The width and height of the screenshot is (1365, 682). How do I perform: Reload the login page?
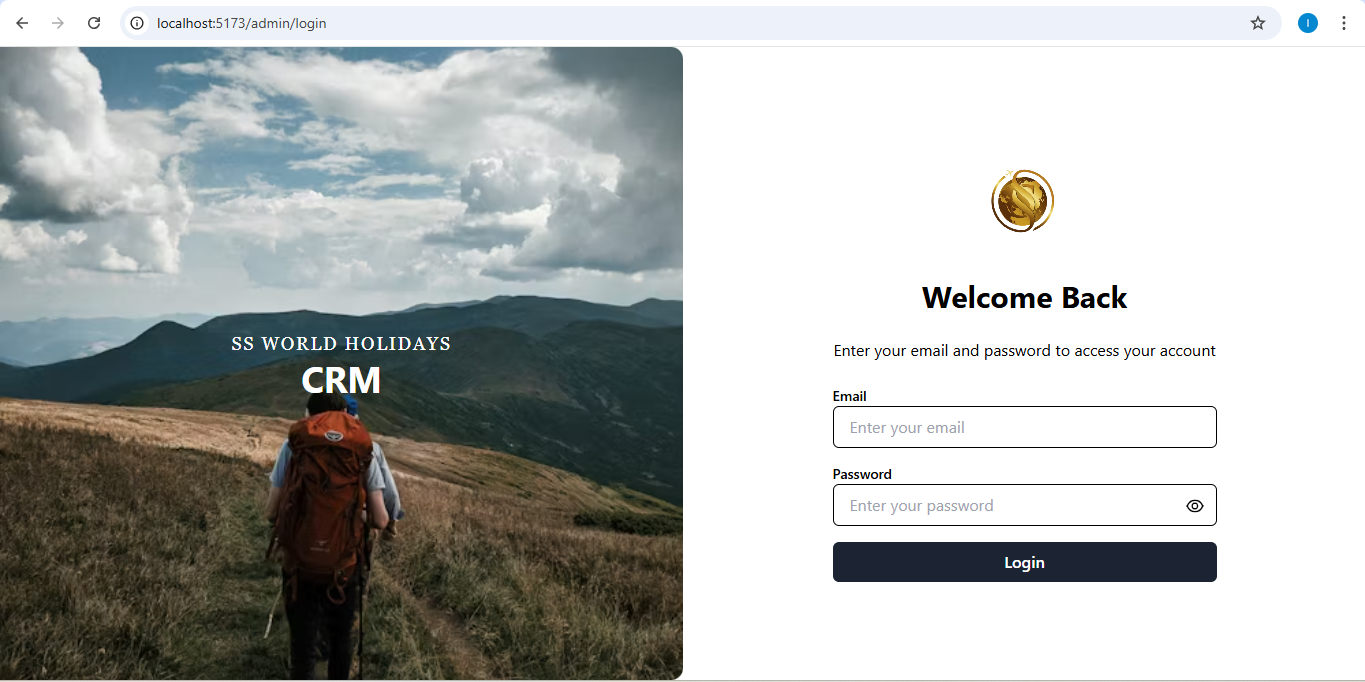click(x=94, y=23)
